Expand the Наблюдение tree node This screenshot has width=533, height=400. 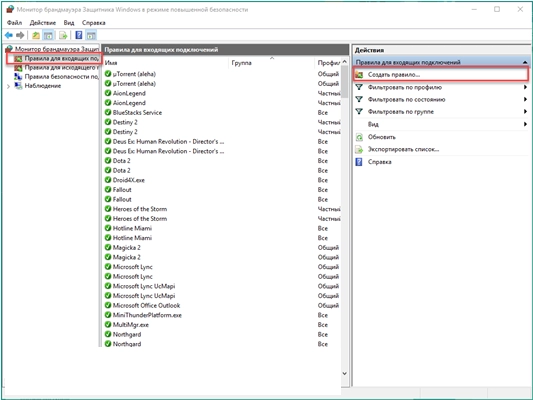point(8,86)
